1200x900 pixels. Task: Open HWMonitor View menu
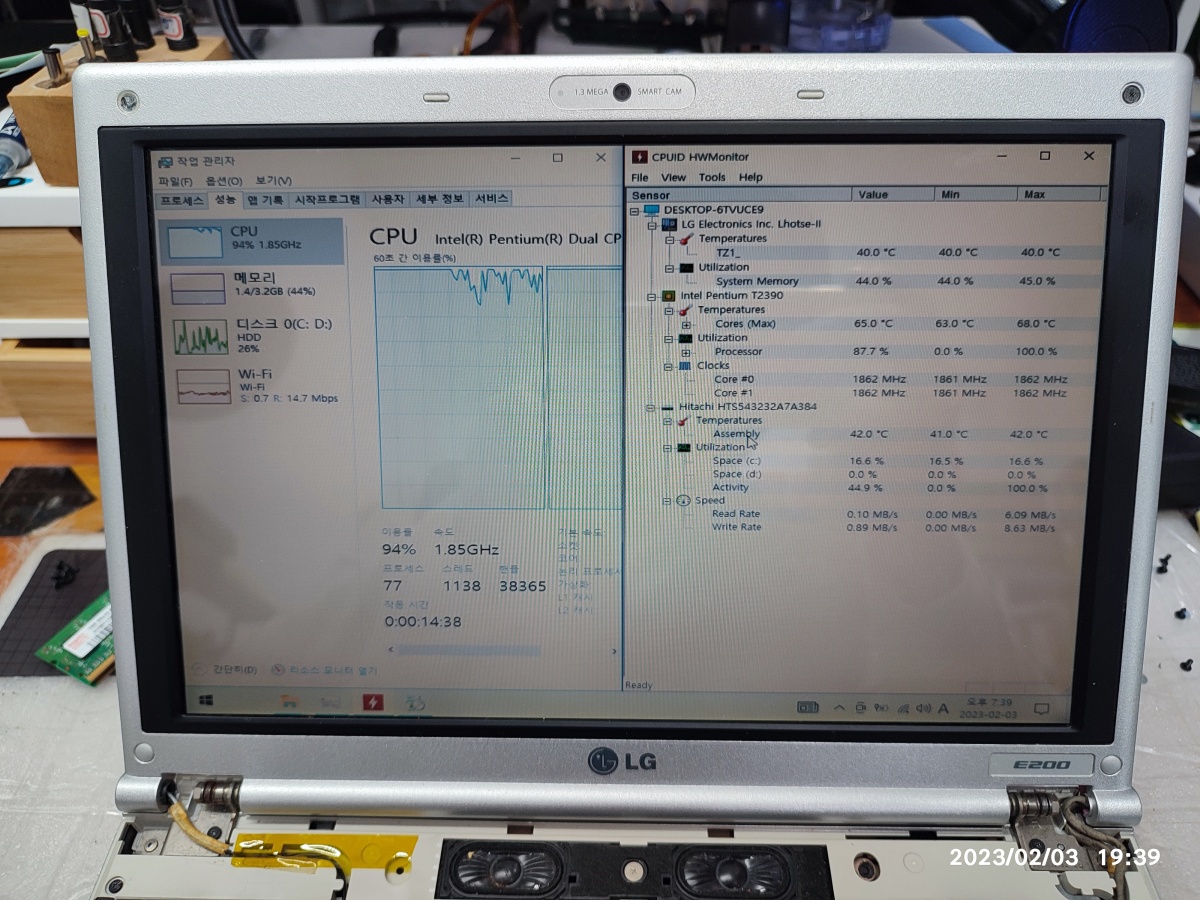pos(674,177)
